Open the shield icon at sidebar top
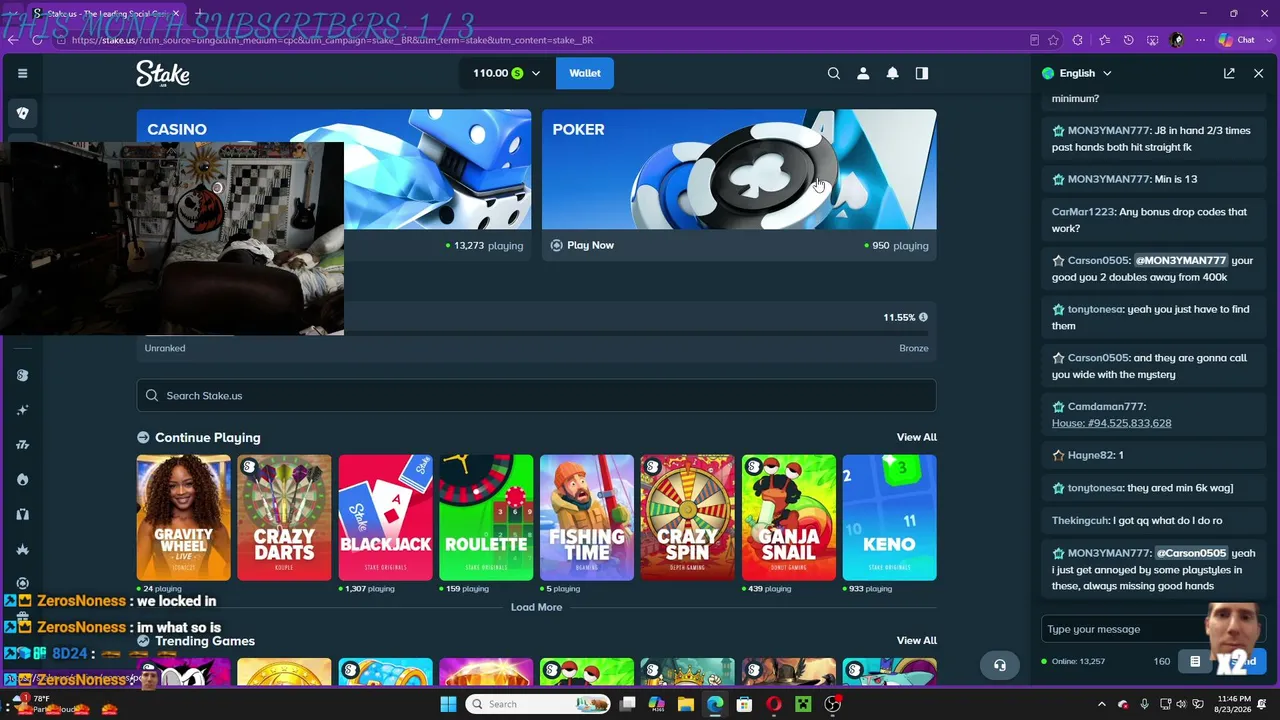Viewport: 1280px width, 720px height. [22, 113]
